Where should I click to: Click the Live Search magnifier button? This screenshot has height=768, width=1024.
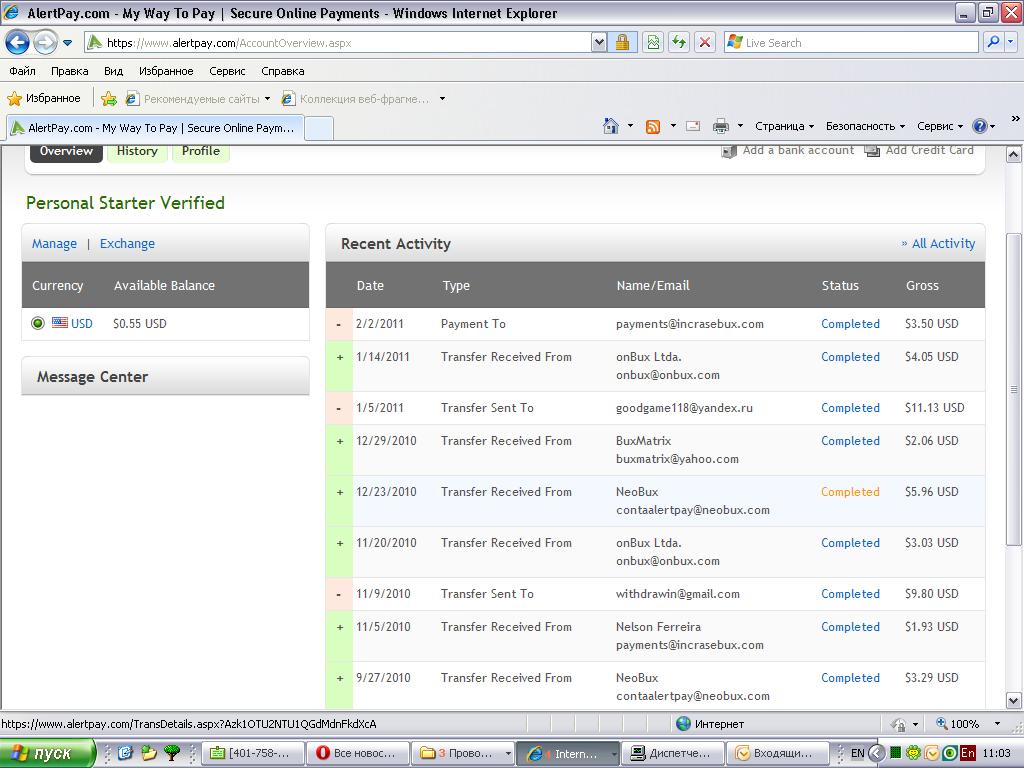click(993, 42)
